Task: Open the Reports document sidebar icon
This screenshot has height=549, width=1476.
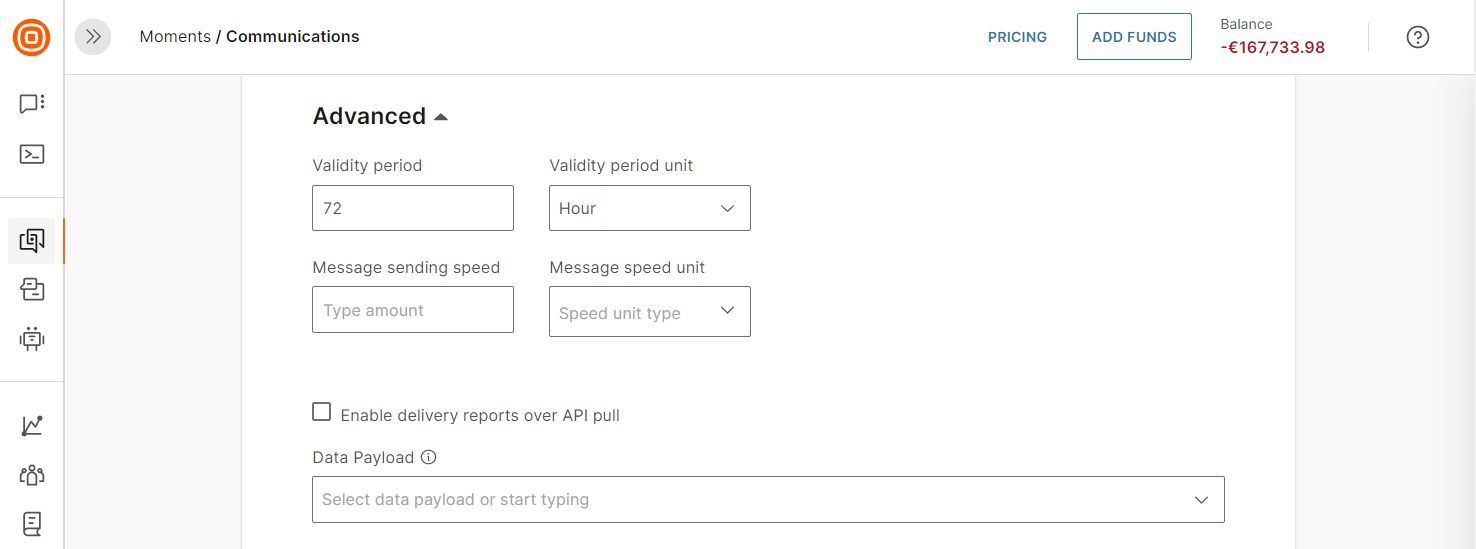Action: click(x=32, y=523)
